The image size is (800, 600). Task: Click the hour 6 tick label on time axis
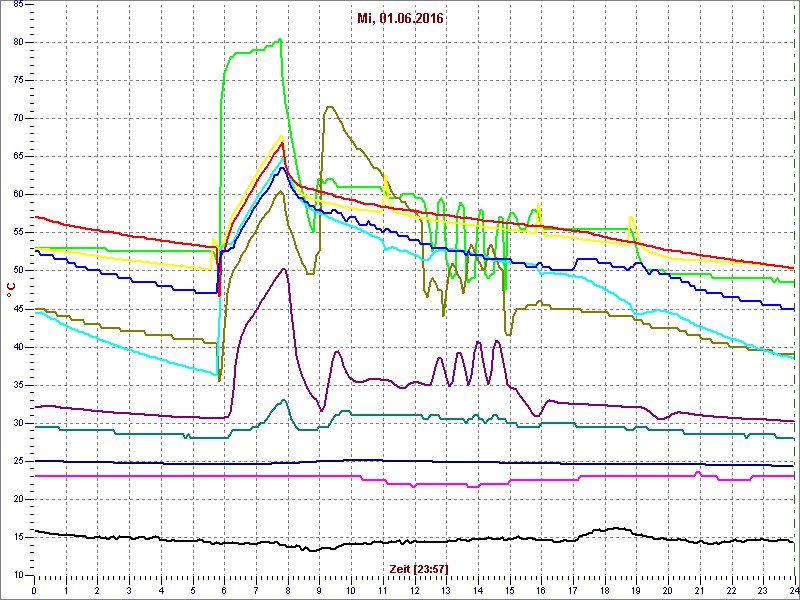click(224, 590)
